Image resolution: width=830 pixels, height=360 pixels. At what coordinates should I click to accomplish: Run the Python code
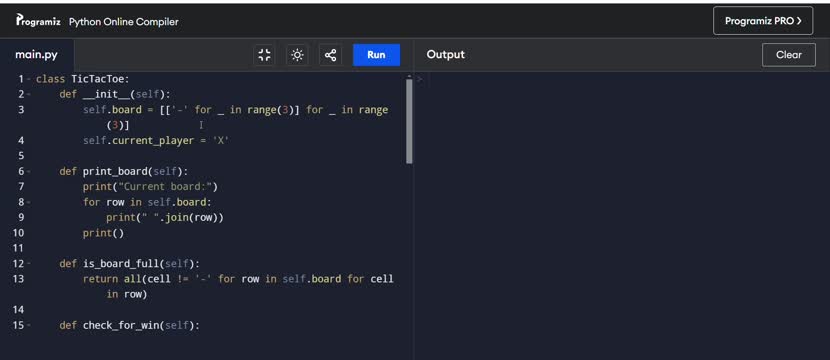[376, 55]
